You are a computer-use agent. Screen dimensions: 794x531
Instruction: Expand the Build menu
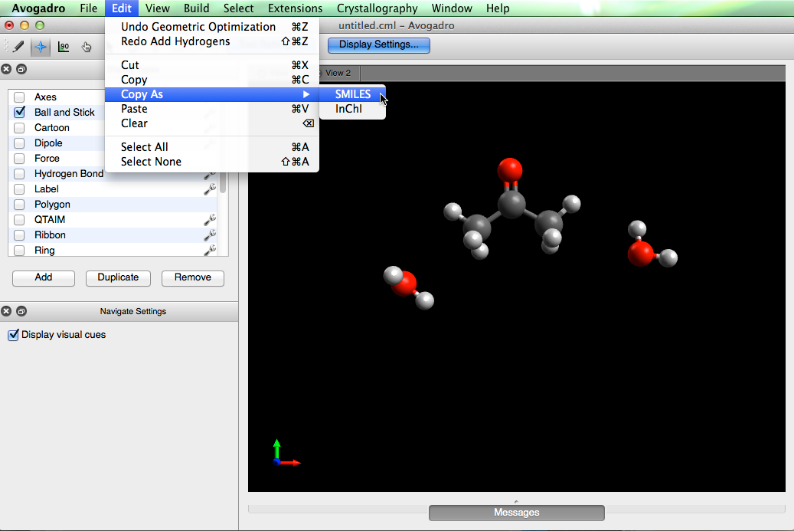coord(196,8)
